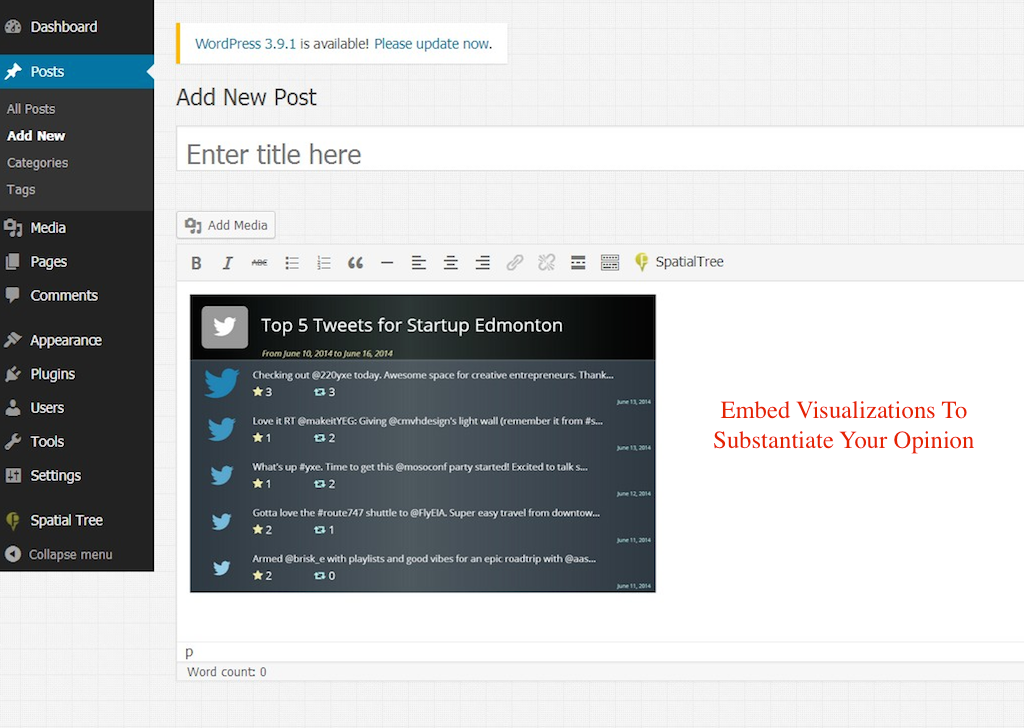
Task: Click the Appearance brush icon
Action: (13, 340)
